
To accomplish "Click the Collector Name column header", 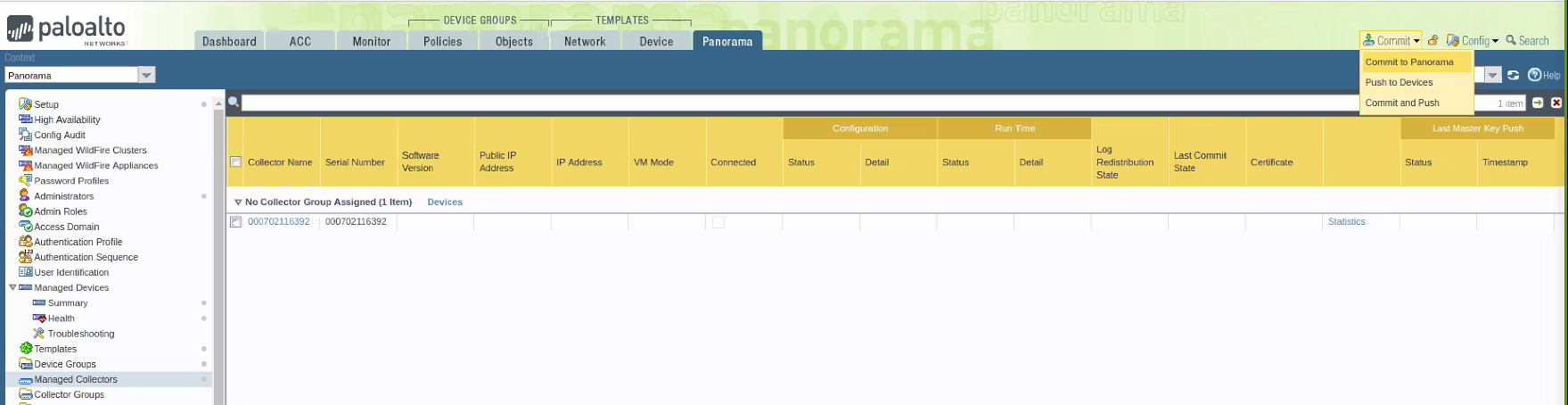I will tap(281, 162).
